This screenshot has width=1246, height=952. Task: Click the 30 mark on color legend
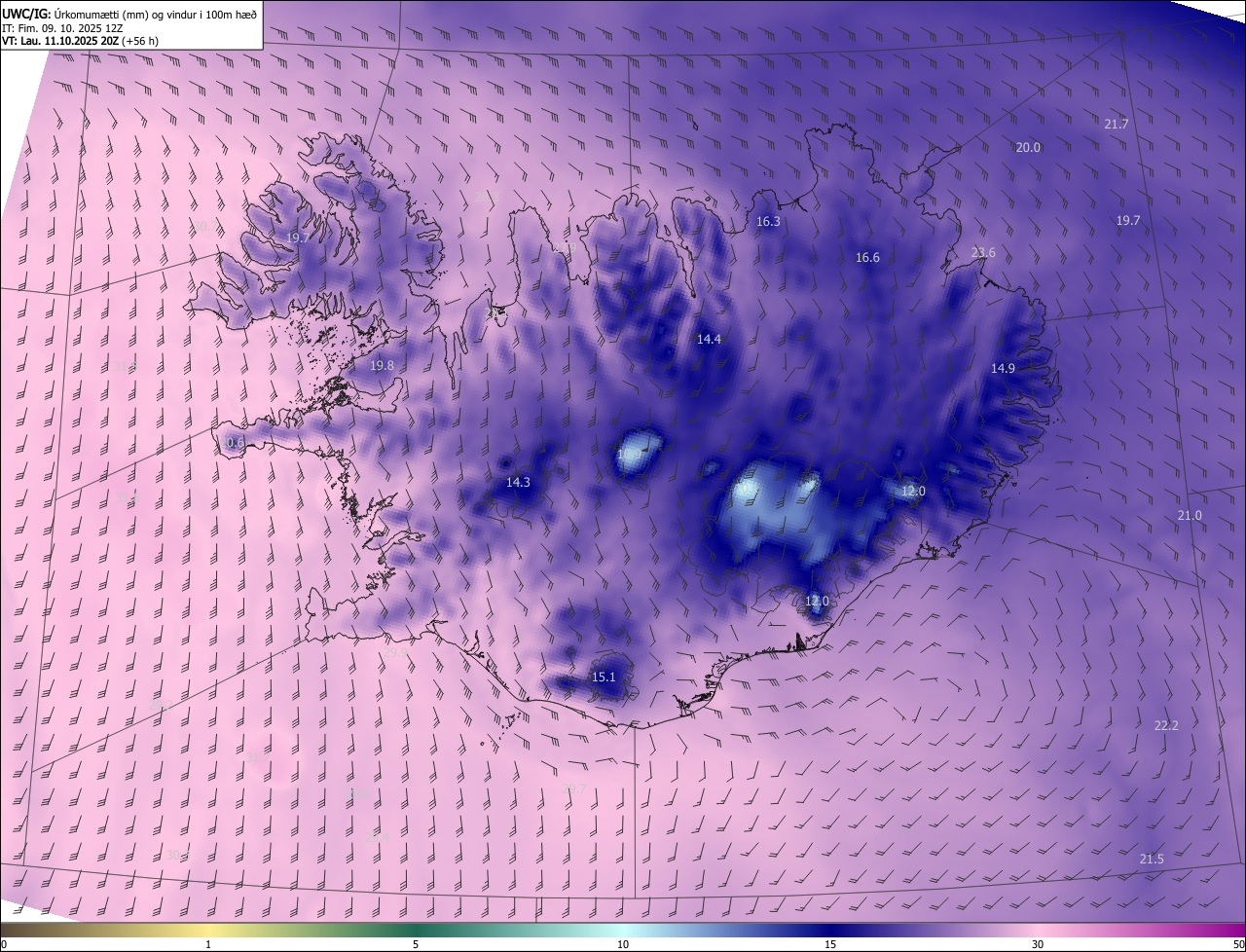[x=1038, y=944]
